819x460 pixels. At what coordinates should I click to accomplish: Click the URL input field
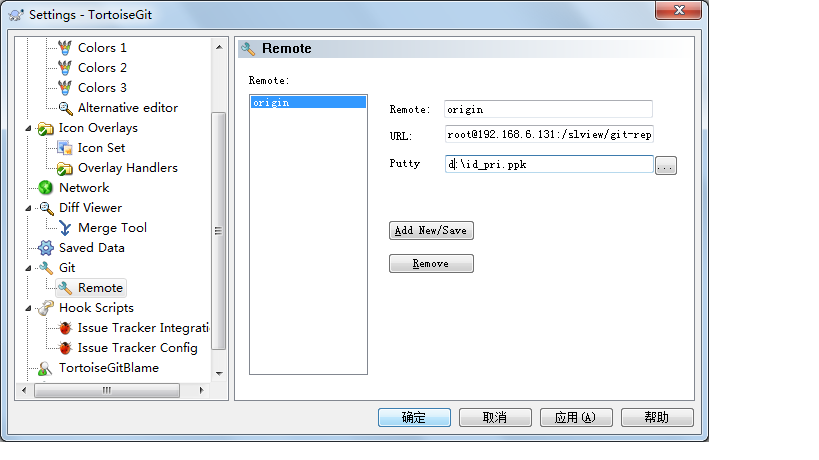549,134
